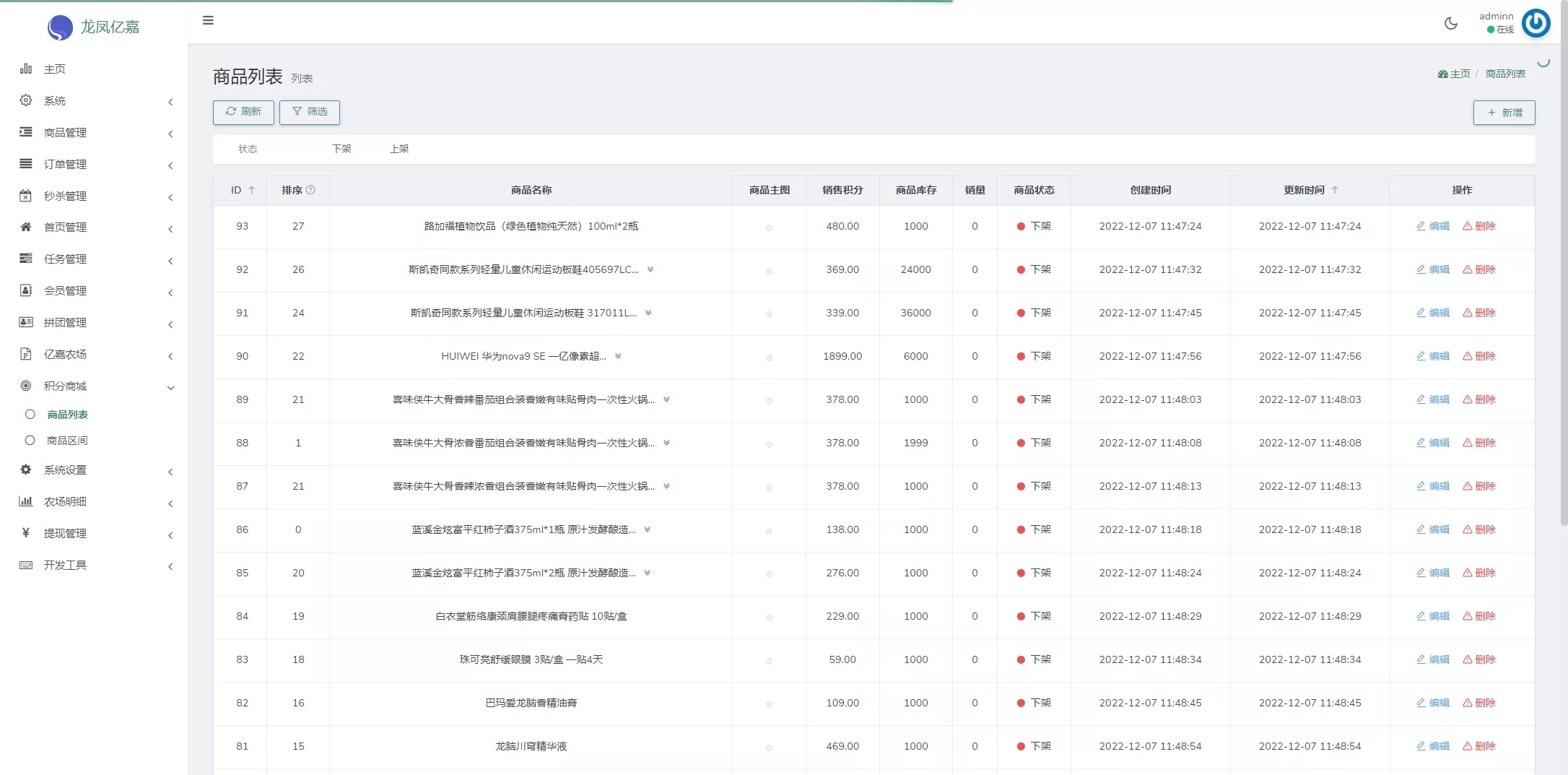
Task: Click the hamburger menu icon to collapse the sidebar
Action: coord(208,20)
